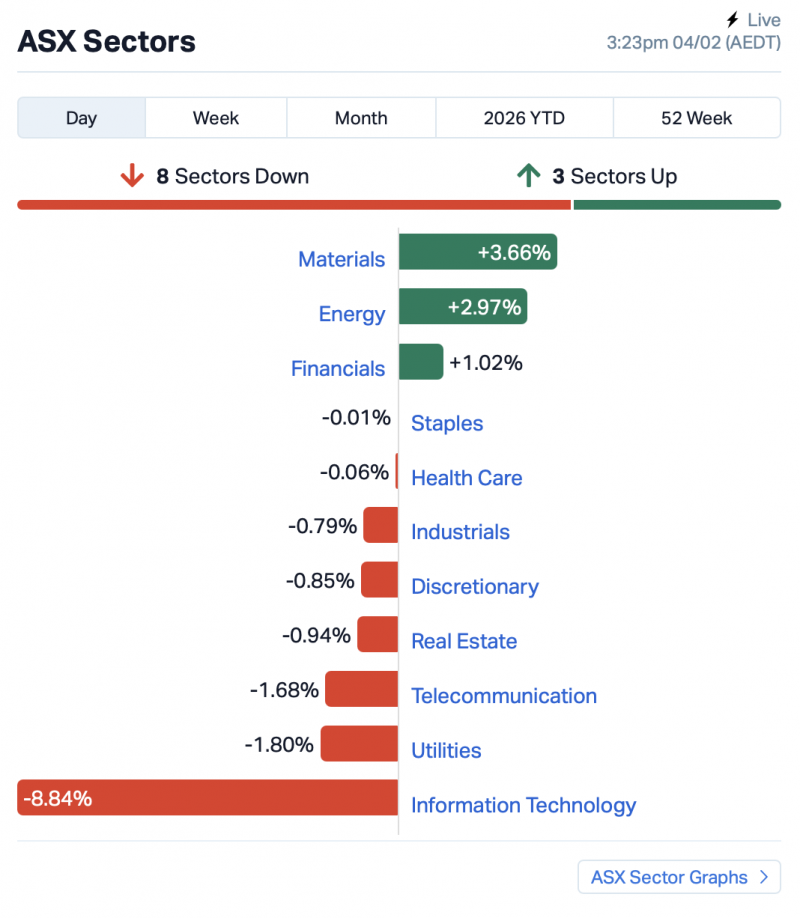This screenshot has width=800, height=918.
Task: Click chevron next to ASX Sector Graphs
Action: [764, 877]
